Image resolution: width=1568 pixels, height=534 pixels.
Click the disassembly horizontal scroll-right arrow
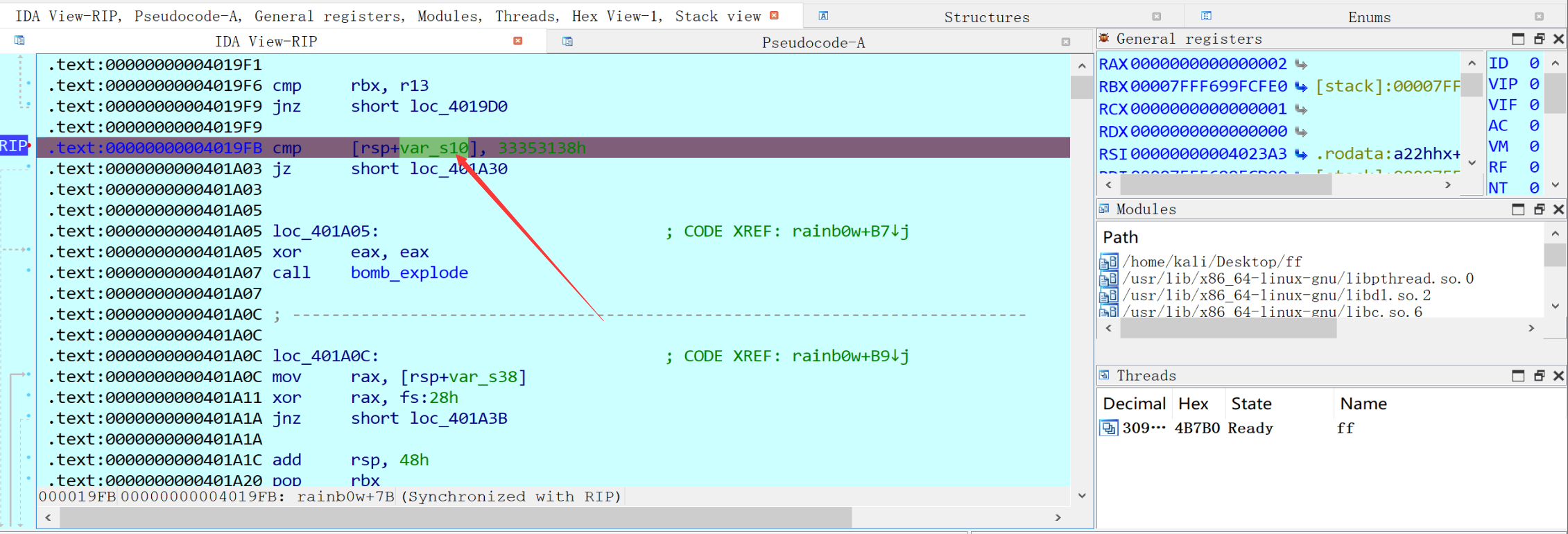pyautogui.click(x=1058, y=517)
